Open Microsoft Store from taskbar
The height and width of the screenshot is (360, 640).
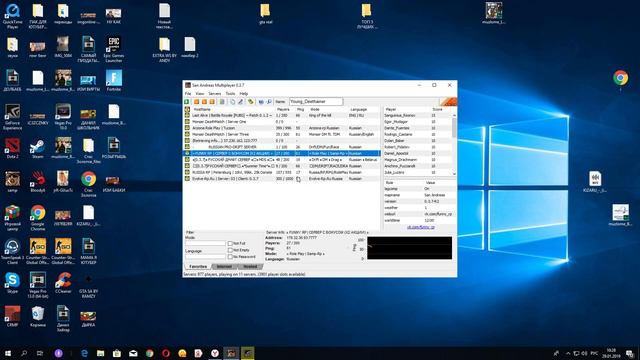point(117,353)
